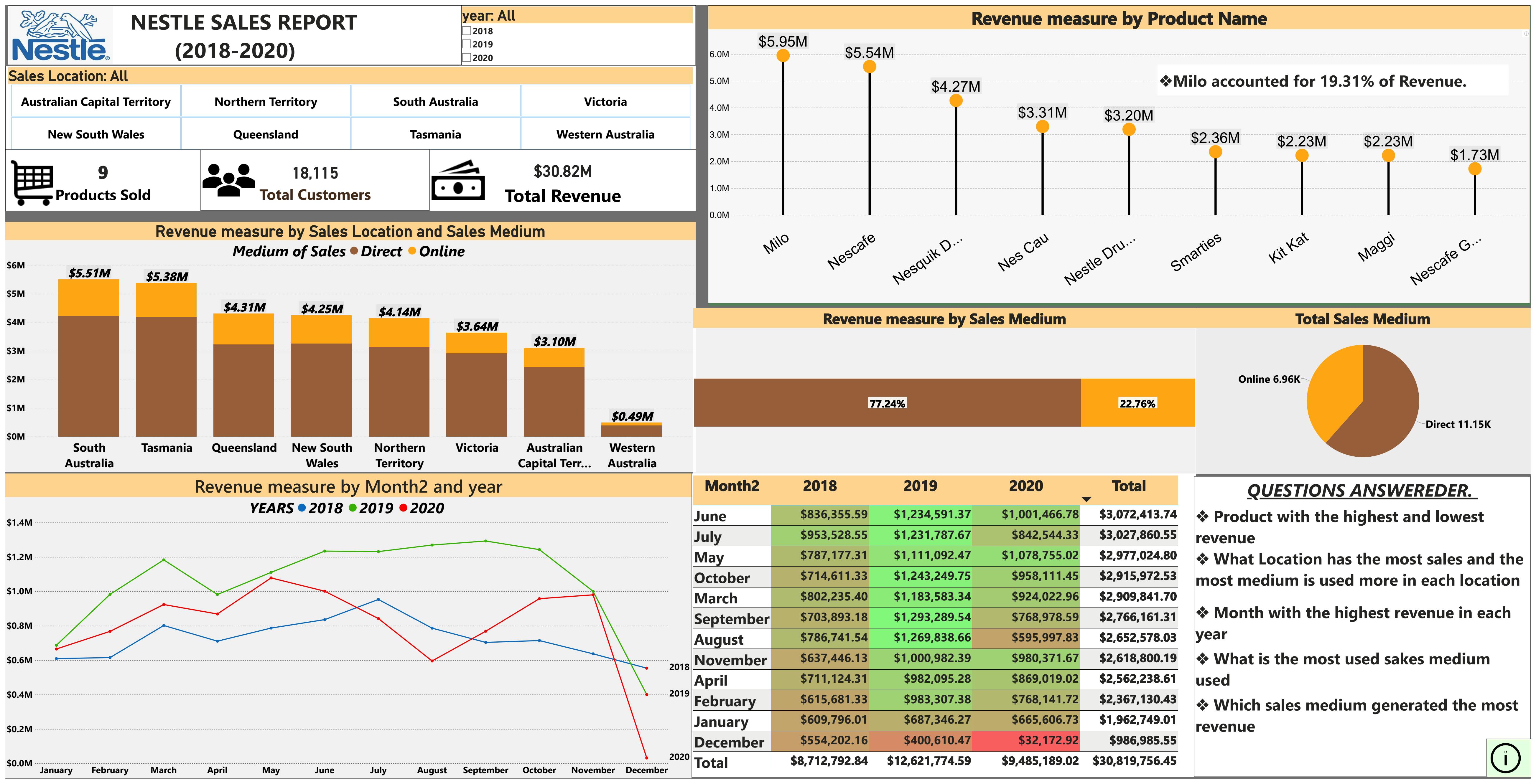This screenshot has height=784, width=1536.
Task: Enable the 2020 year filter checkbox
Action: point(467,58)
